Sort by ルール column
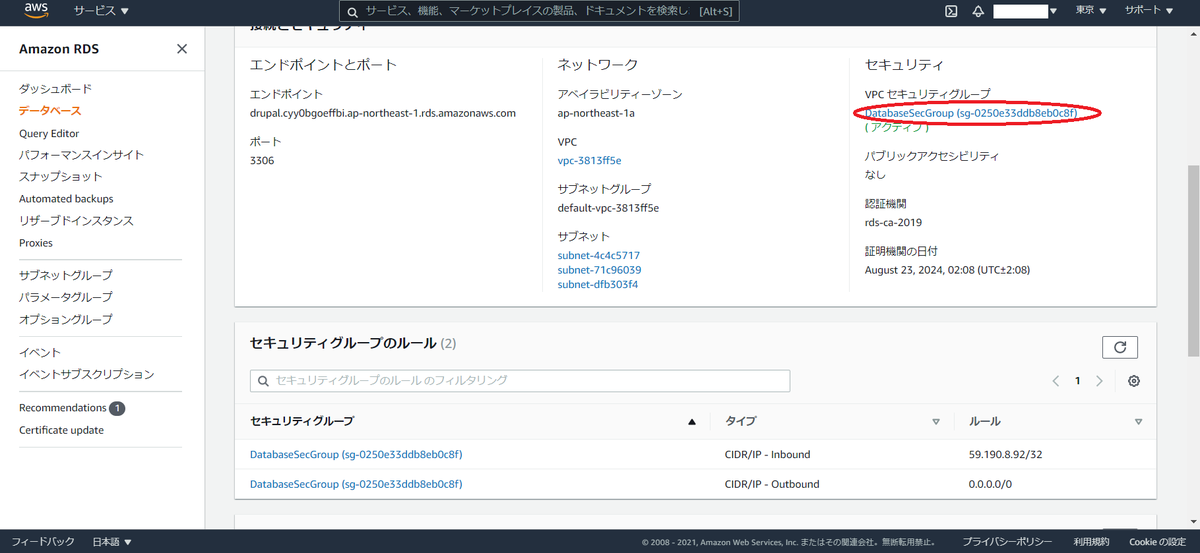The width and height of the screenshot is (1200, 553). pos(1138,422)
